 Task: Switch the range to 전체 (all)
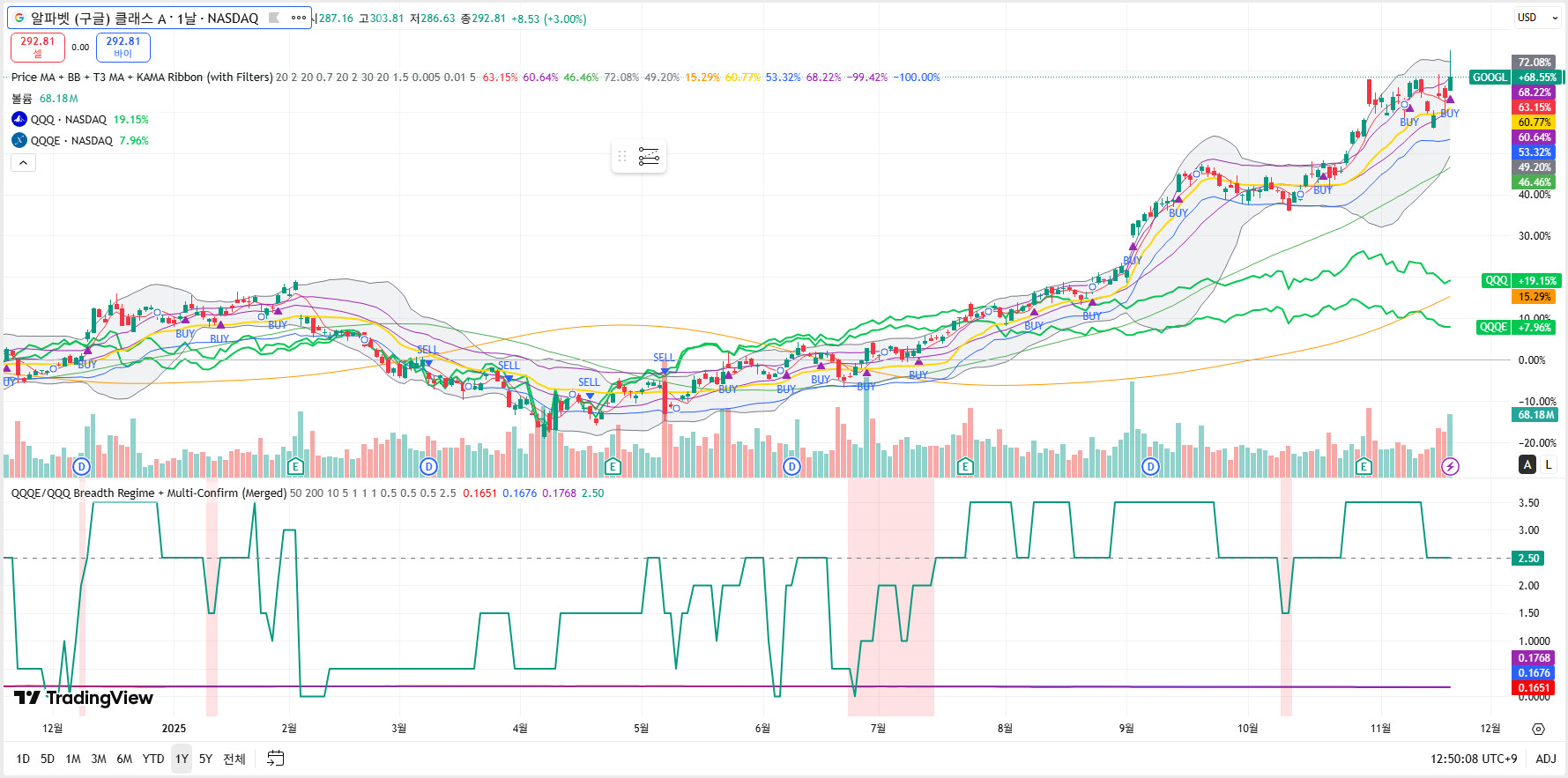pyautogui.click(x=234, y=759)
